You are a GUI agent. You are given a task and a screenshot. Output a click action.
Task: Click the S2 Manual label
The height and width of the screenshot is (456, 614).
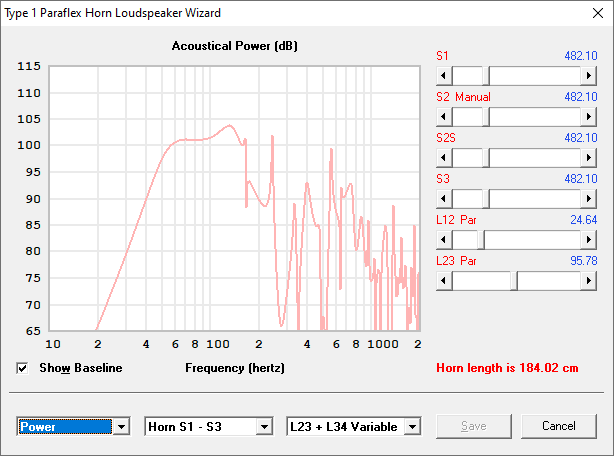coord(464,97)
